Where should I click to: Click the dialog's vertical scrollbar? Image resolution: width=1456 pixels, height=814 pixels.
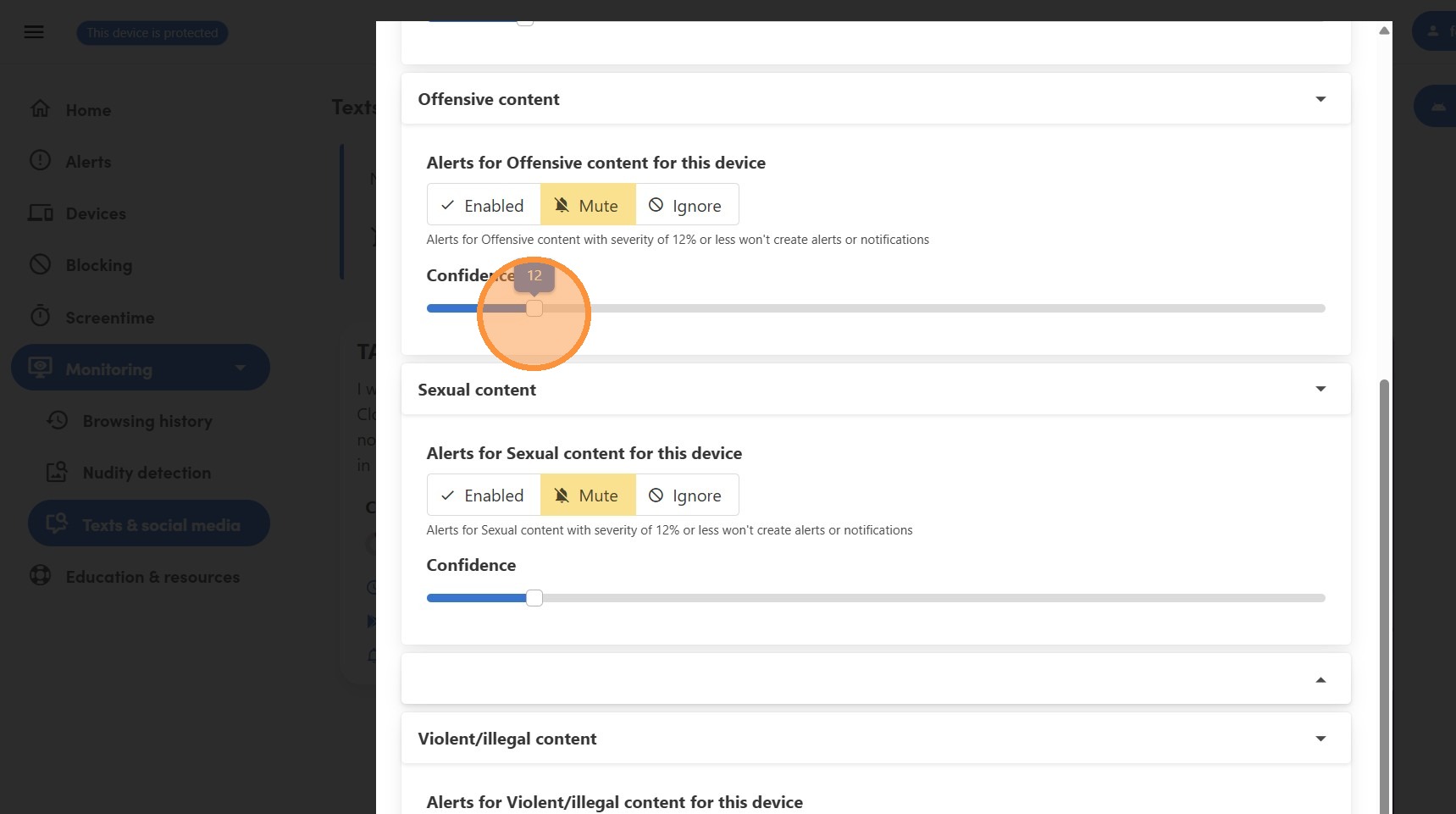click(x=1384, y=593)
